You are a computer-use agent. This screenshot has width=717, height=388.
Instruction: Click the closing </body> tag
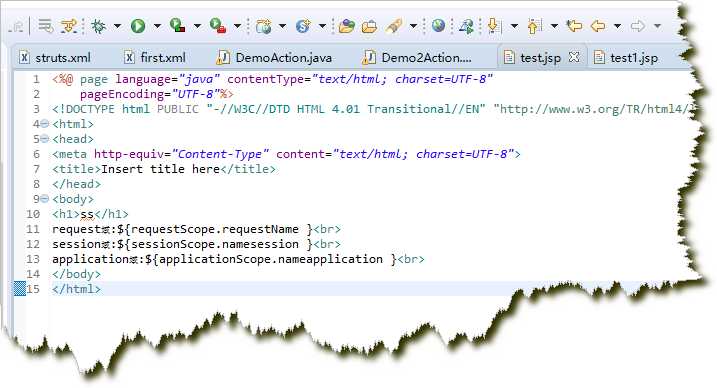click(76, 274)
